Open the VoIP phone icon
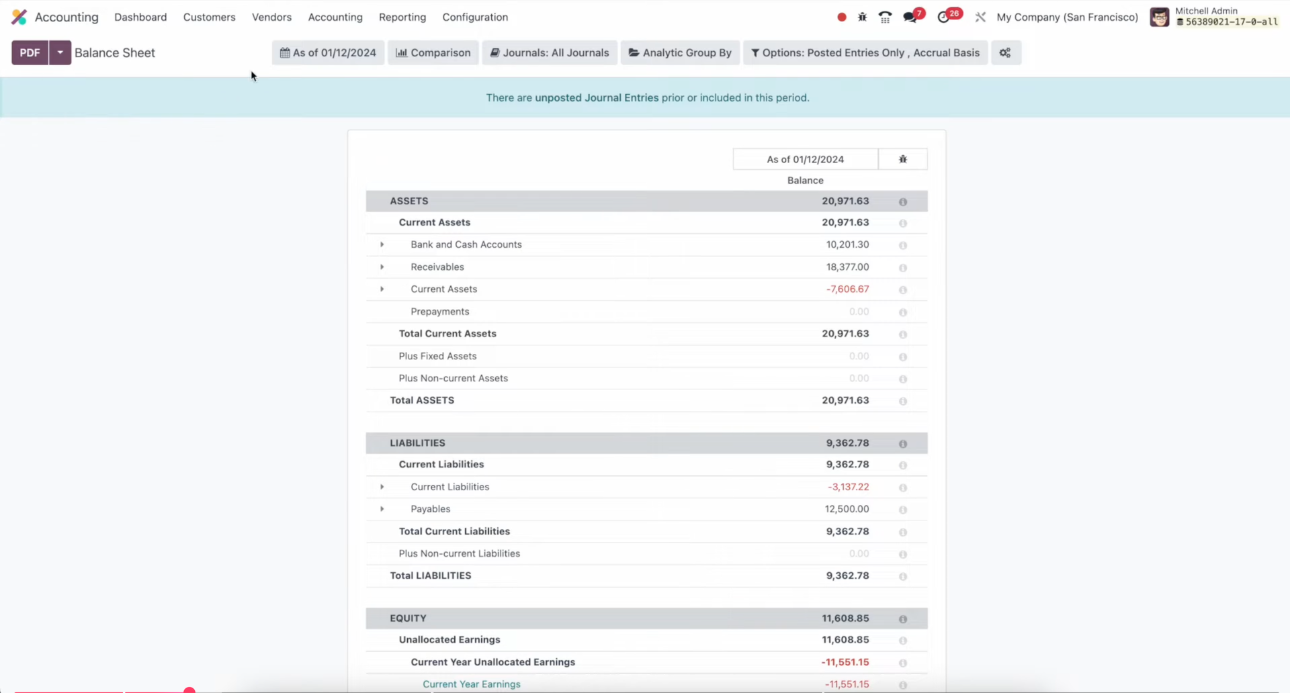The width and height of the screenshot is (1290, 693). tap(885, 17)
